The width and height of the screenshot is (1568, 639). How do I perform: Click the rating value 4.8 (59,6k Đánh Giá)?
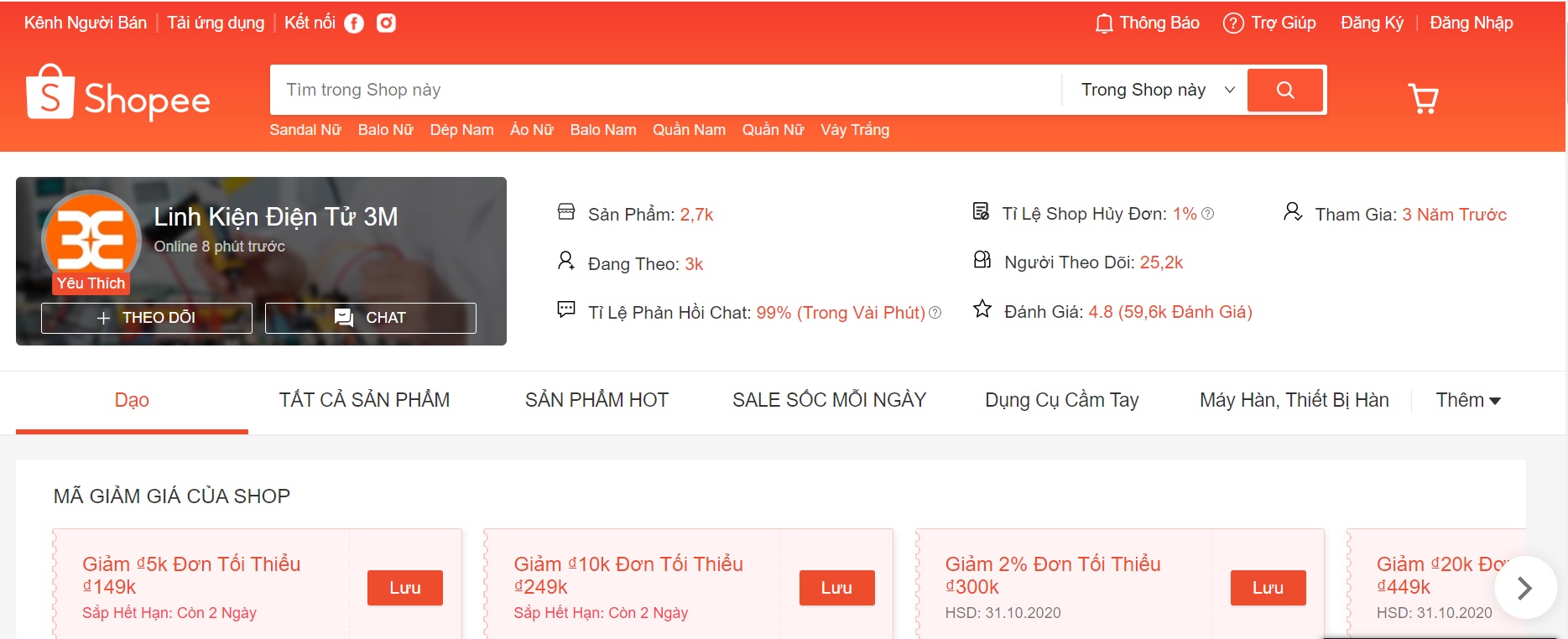coord(1170,312)
